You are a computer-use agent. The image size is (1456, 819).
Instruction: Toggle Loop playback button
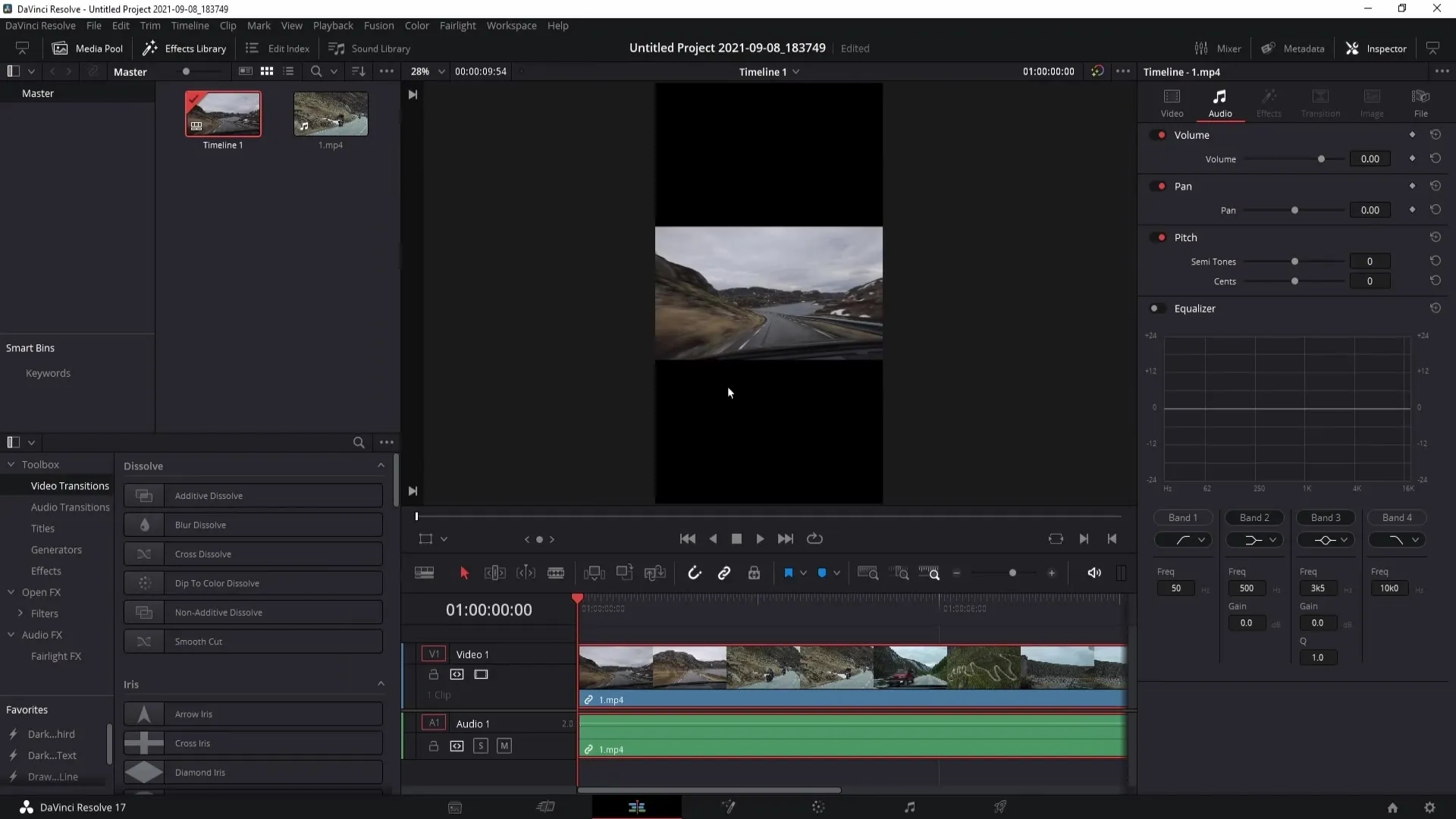tap(814, 539)
